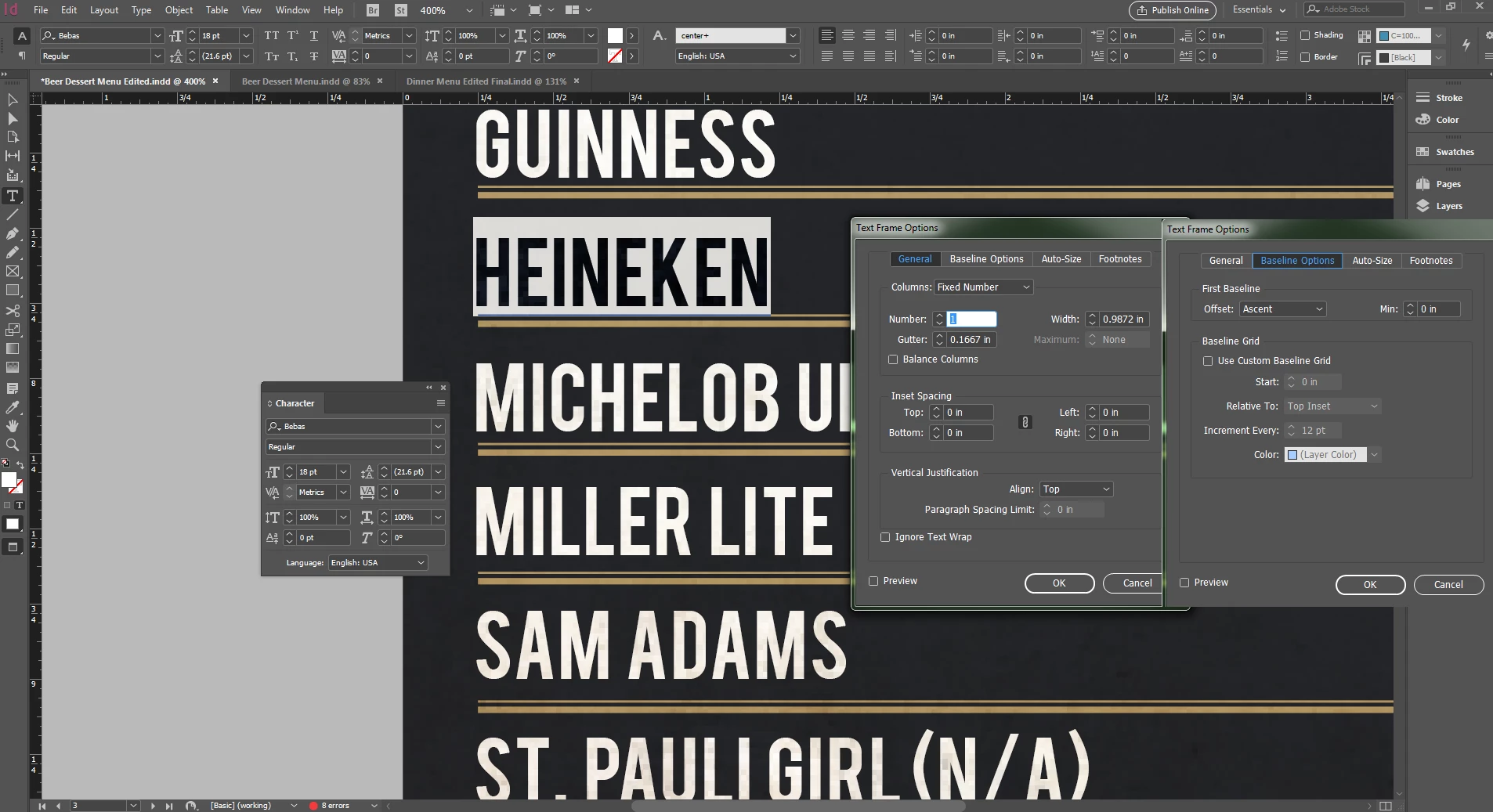1493x812 pixels.
Task: Tick Preview in the Baseline Options dialog
Action: pos(1184,583)
